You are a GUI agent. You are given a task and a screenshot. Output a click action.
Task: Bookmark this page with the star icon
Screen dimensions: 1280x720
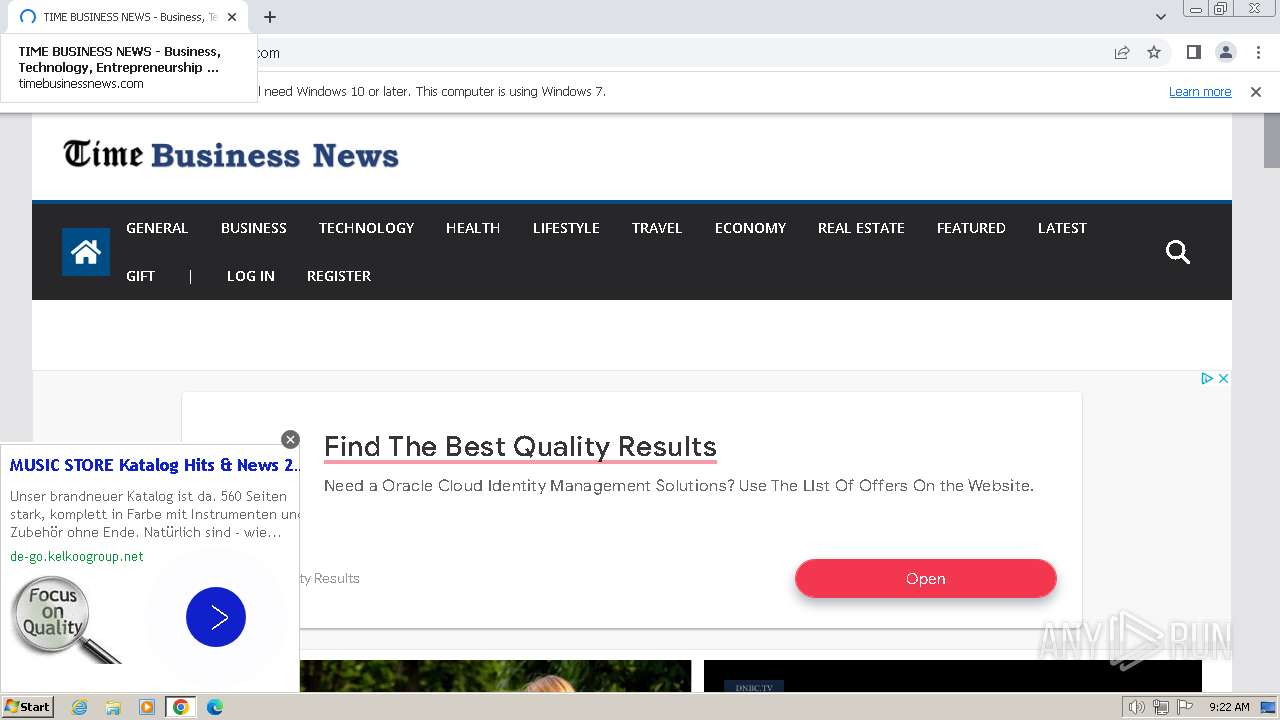point(1154,52)
